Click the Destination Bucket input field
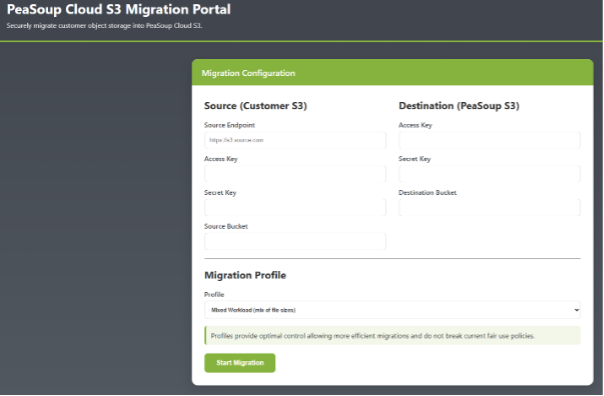604x396 pixels. [489, 208]
